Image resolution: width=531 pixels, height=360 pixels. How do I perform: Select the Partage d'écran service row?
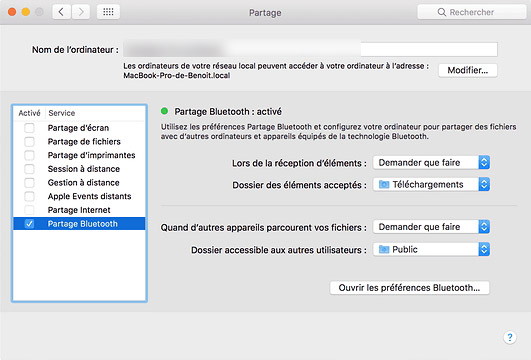(x=79, y=128)
